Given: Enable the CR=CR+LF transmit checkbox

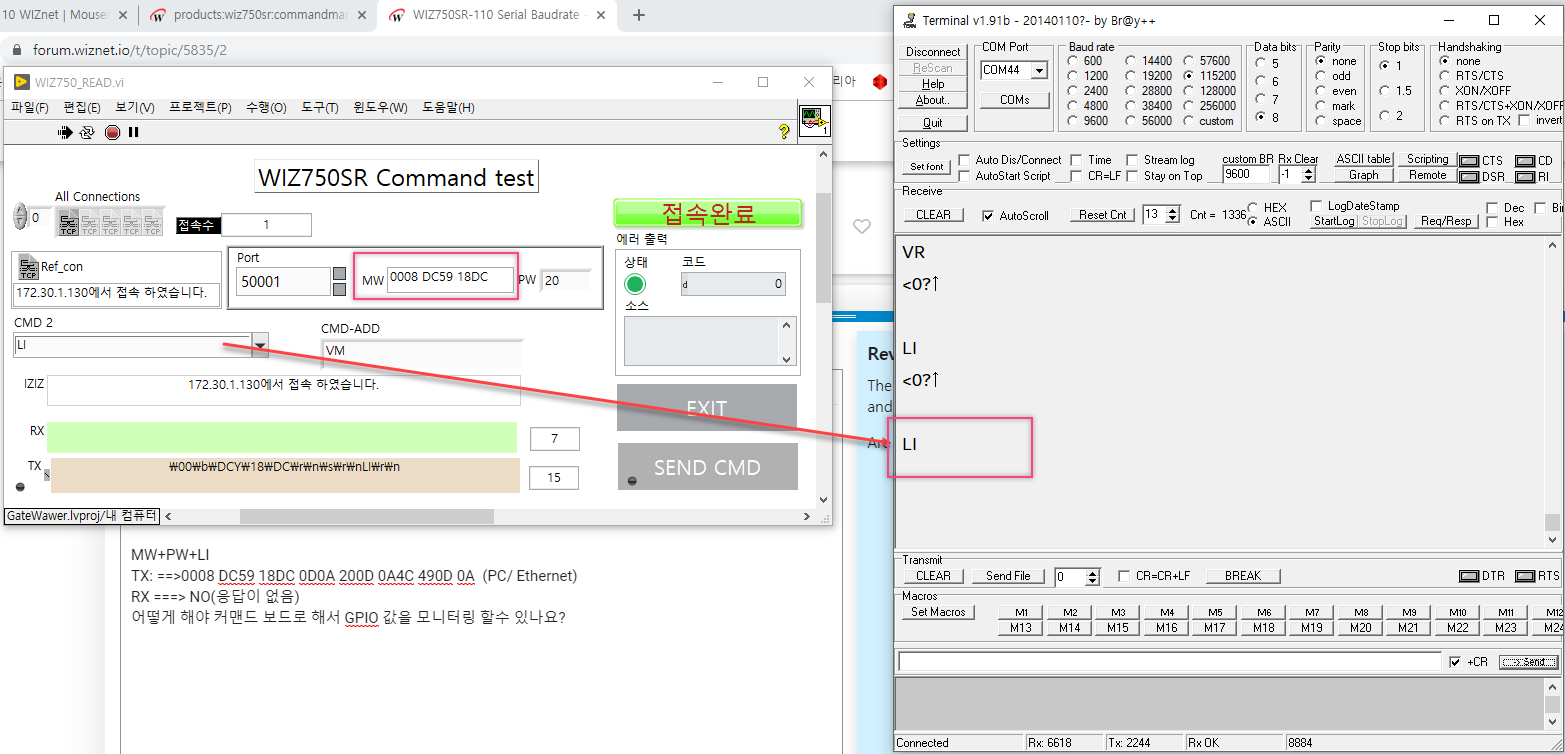Looking at the screenshot, I should pos(1124,576).
